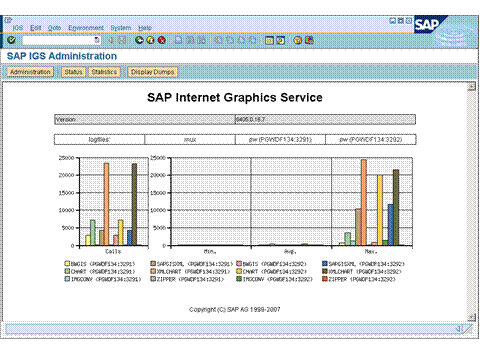Open the SAP window system menu icon
Viewport: 480px width, 360px height.
point(8,20)
